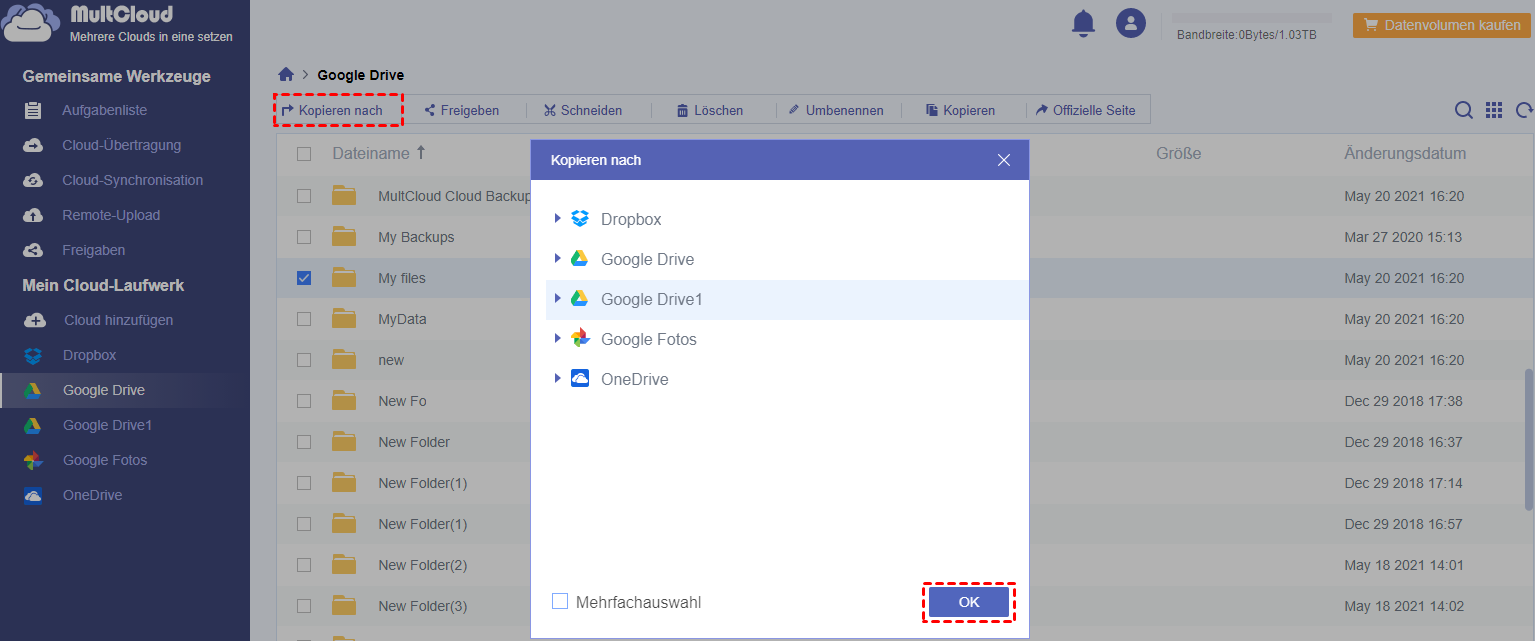Expand the OneDrive tree node arrow
Screen dimensions: 1535x641
(x=558, y=378)
